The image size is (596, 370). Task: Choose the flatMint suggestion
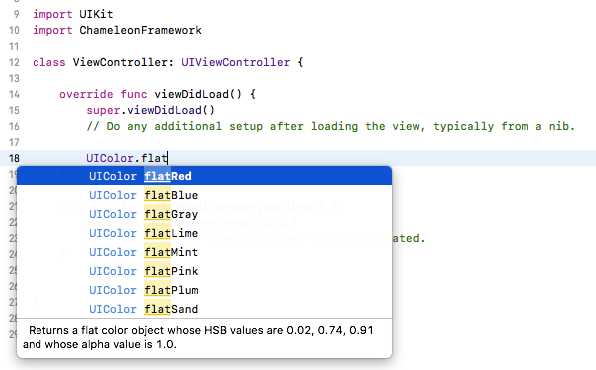pos(204,252)
